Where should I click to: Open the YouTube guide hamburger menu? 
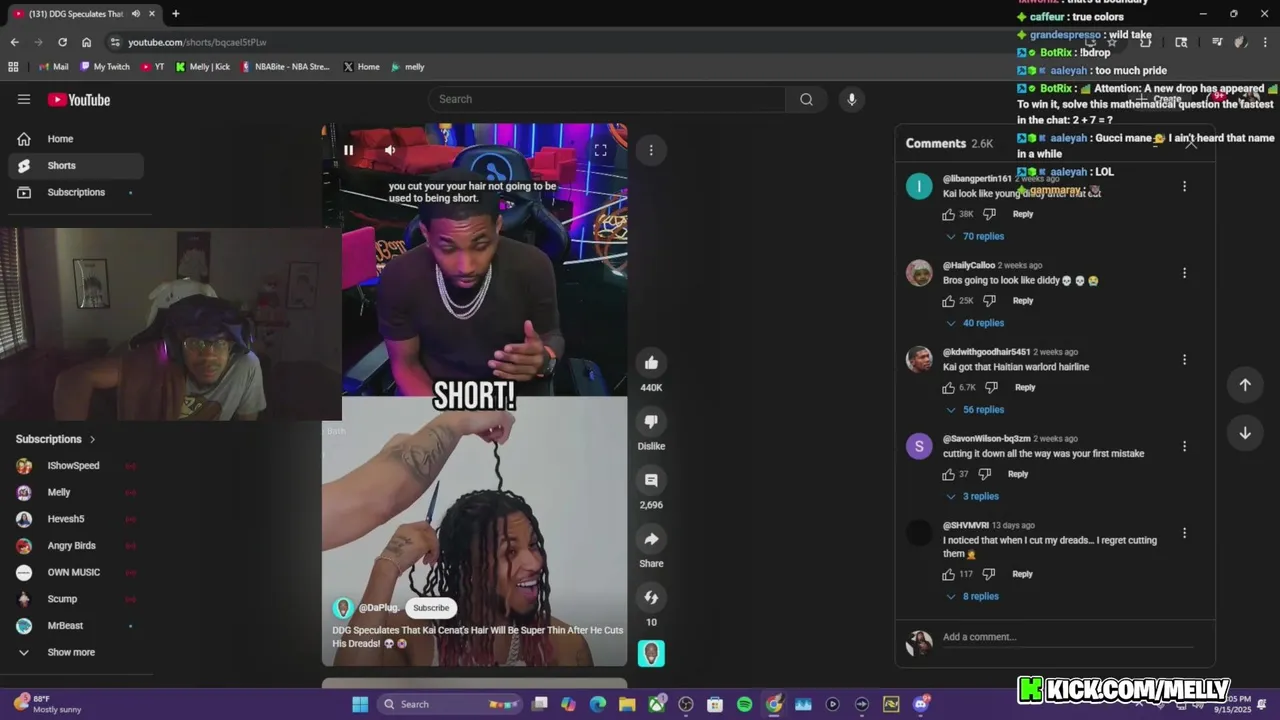tap(24, 99)
